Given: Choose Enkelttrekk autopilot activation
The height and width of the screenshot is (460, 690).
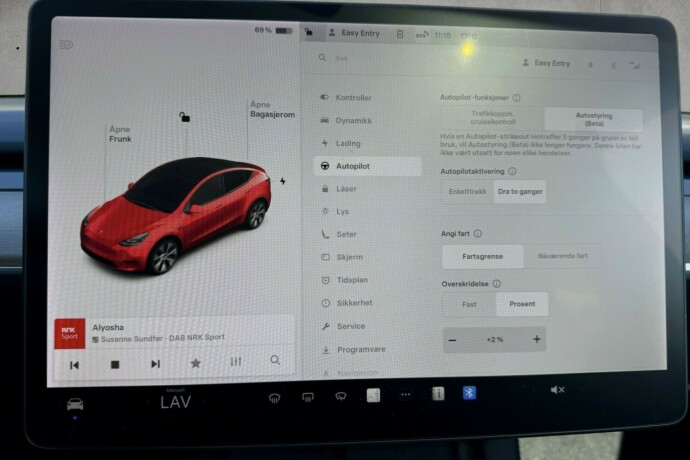Looking at the screenshot, I should click(467, 191).
